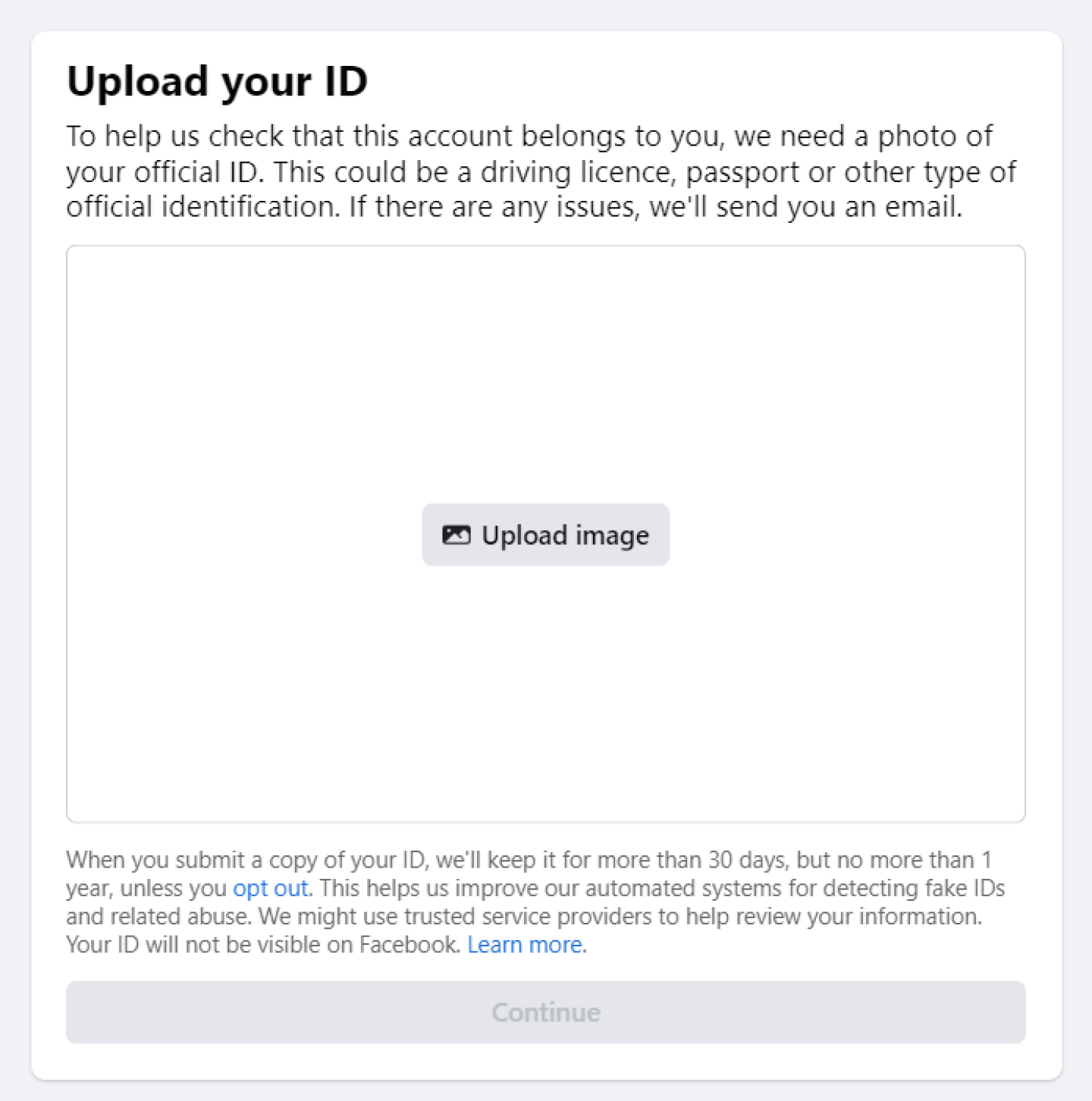Screen dimensions: 1092x1101
Task: Click "official identification" in the description
Action: (x=202, y=206)
